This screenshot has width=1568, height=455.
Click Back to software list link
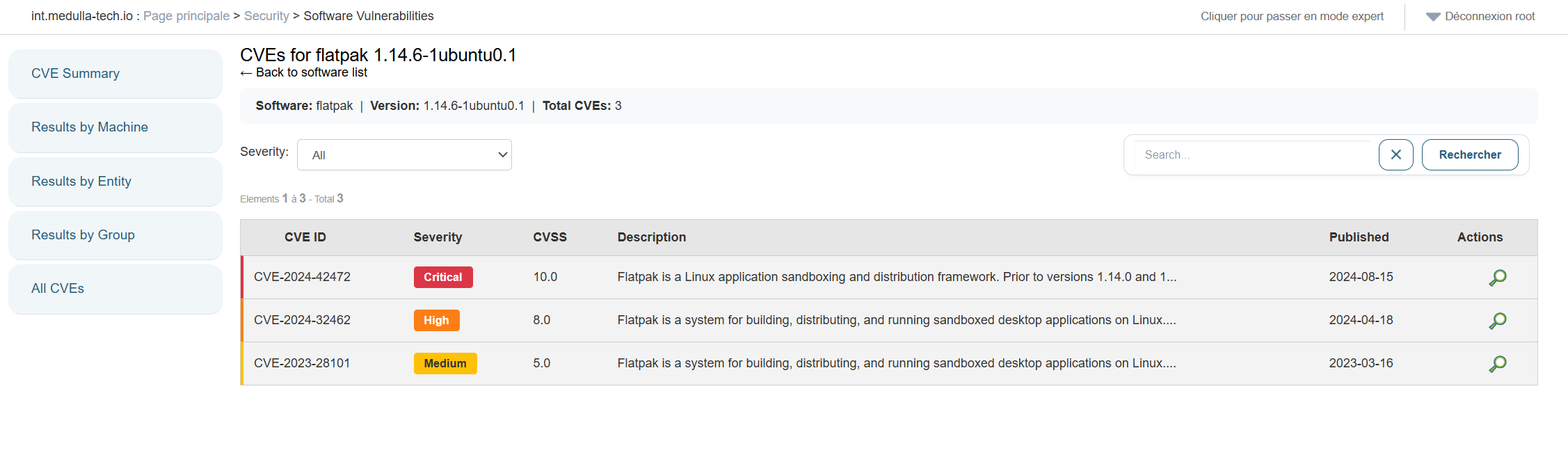click(x=304, y=72)
